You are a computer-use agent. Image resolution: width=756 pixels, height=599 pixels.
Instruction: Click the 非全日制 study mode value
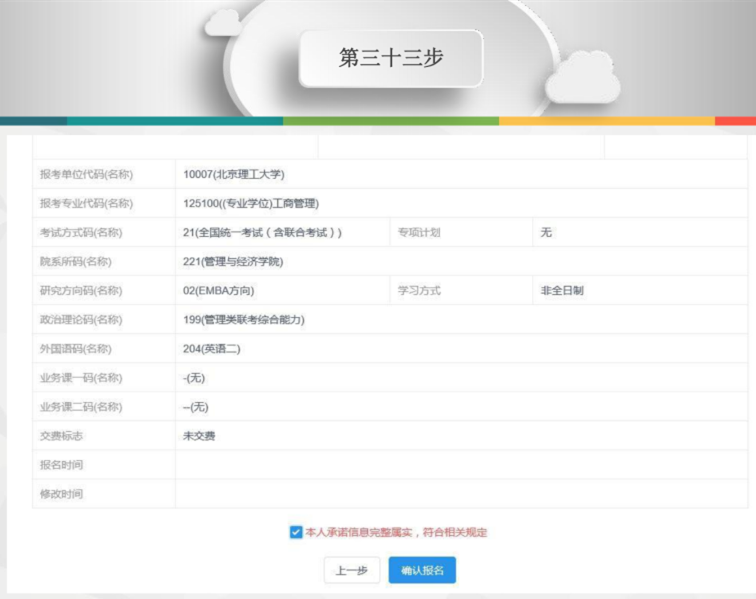pos(562,290)
